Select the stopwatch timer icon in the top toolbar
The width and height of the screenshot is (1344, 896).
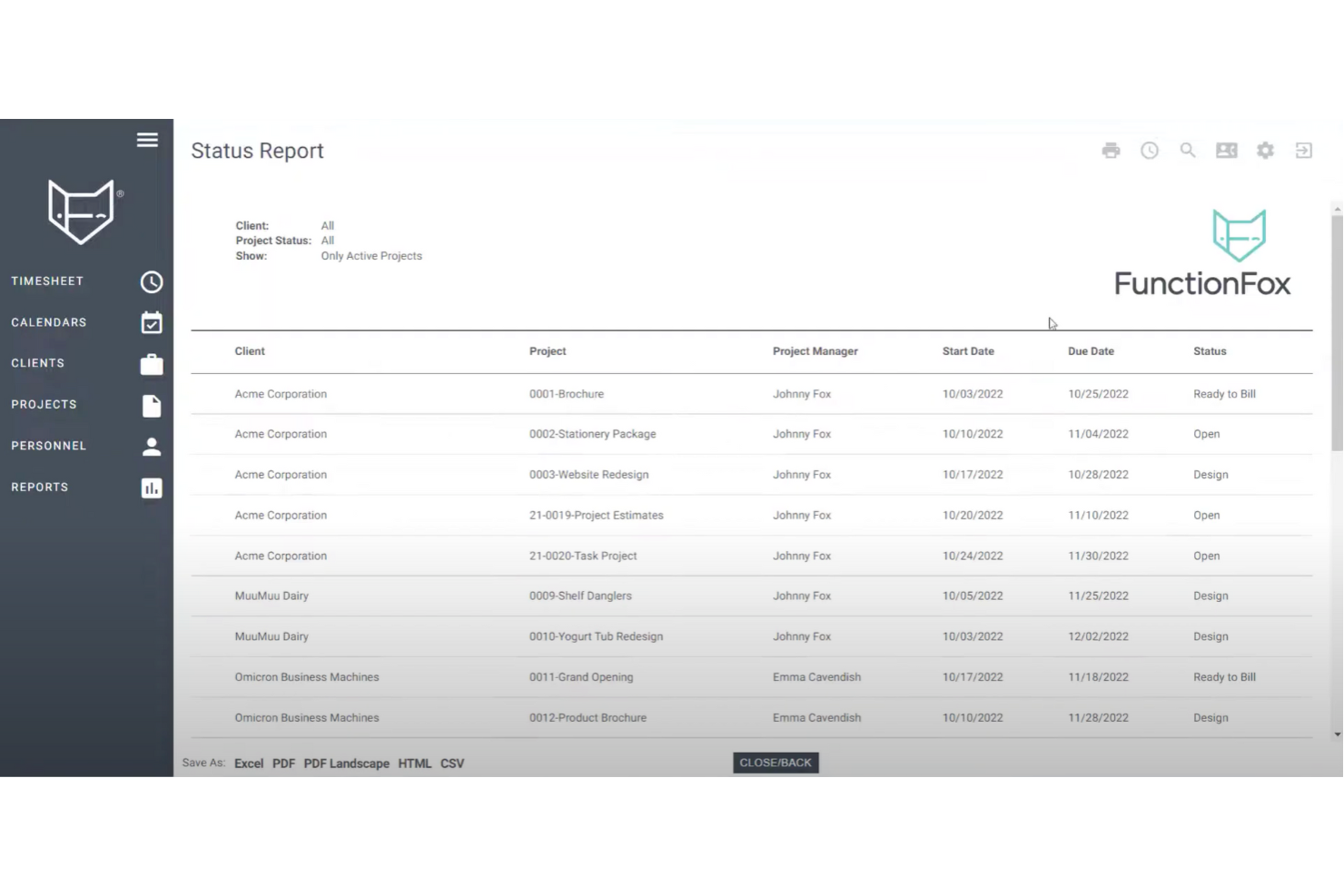tap(1149, 150)
